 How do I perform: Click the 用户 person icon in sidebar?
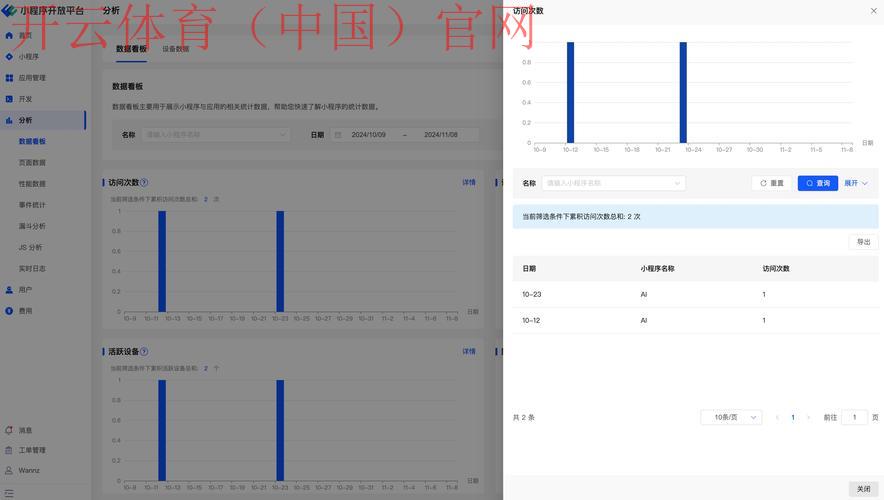point(9,290)
